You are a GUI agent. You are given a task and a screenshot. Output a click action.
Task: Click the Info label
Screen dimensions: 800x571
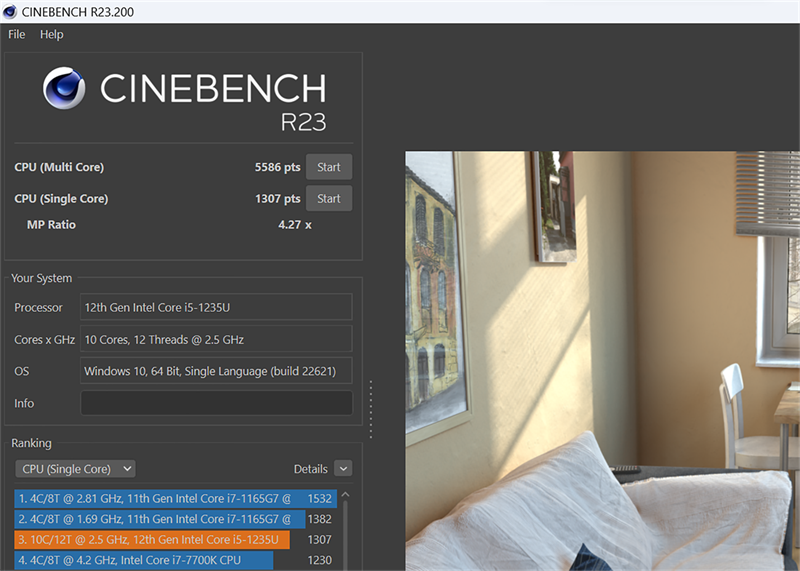(x=24, y=403)
